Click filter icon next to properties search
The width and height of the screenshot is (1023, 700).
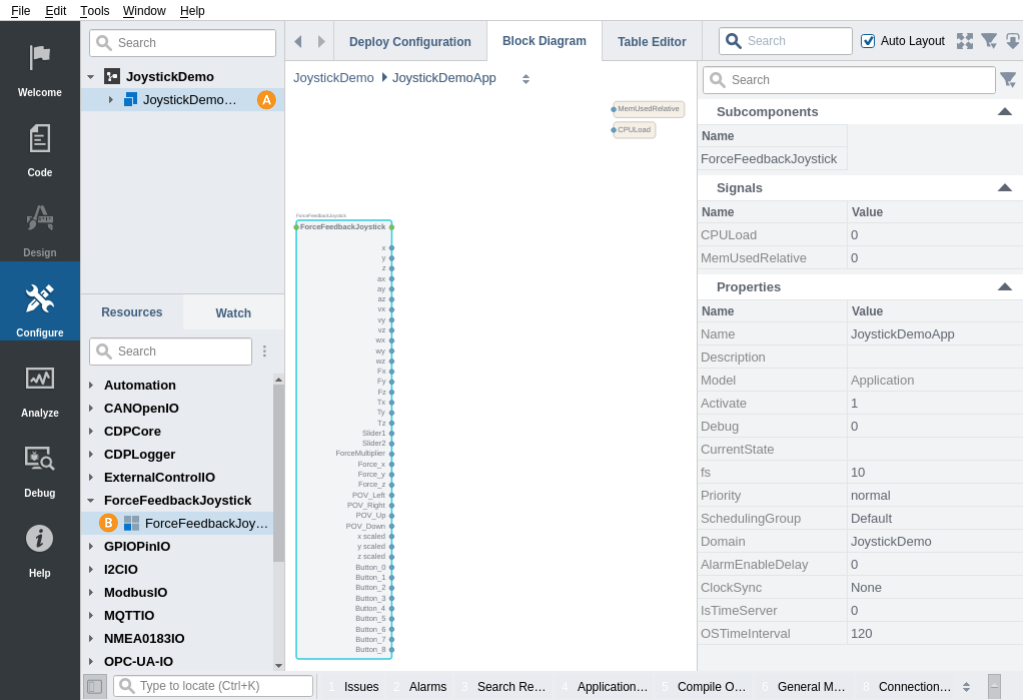pos(1008,79)
